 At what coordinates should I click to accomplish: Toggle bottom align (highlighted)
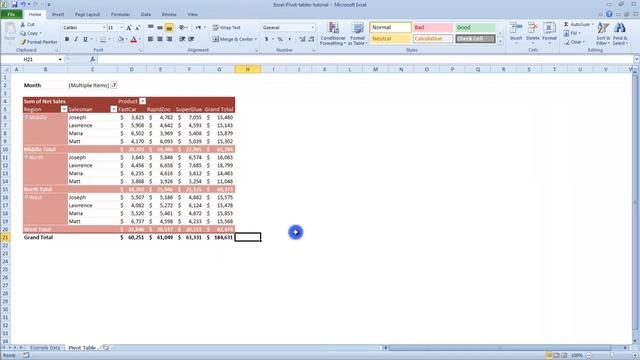coord(169,27)
